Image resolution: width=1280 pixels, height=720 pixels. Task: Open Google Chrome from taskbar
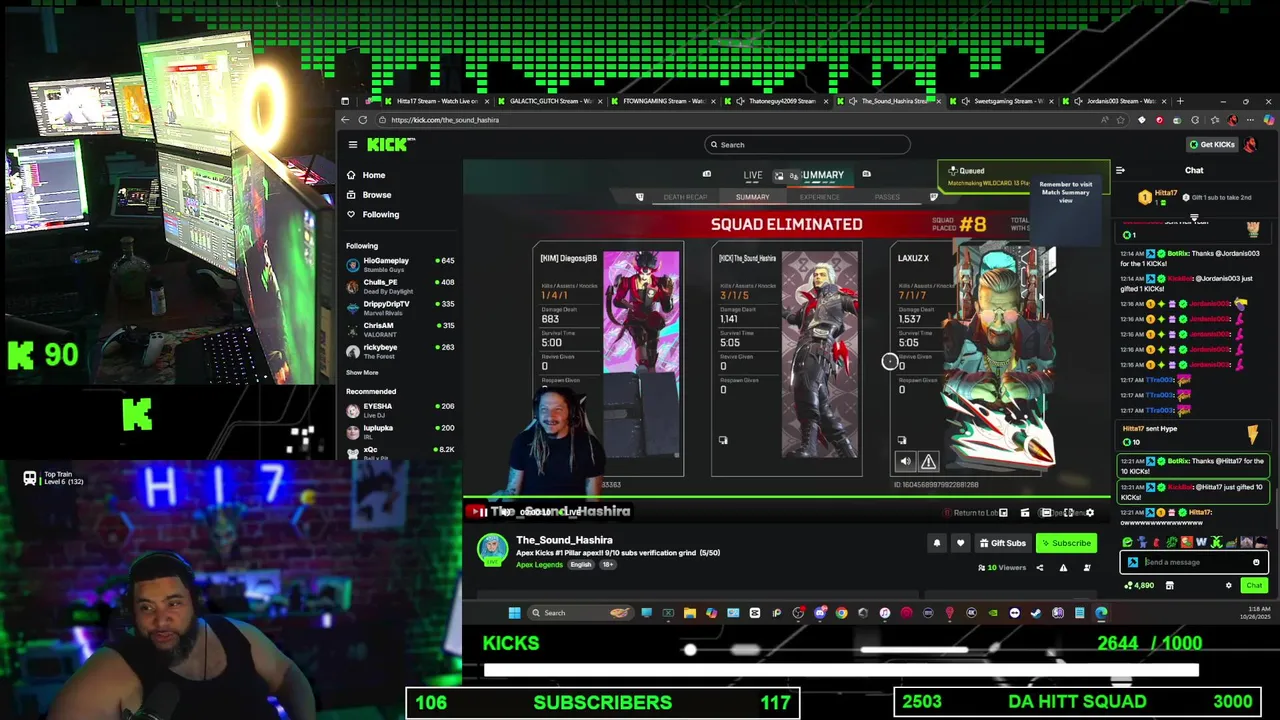(x=841, y=613)
